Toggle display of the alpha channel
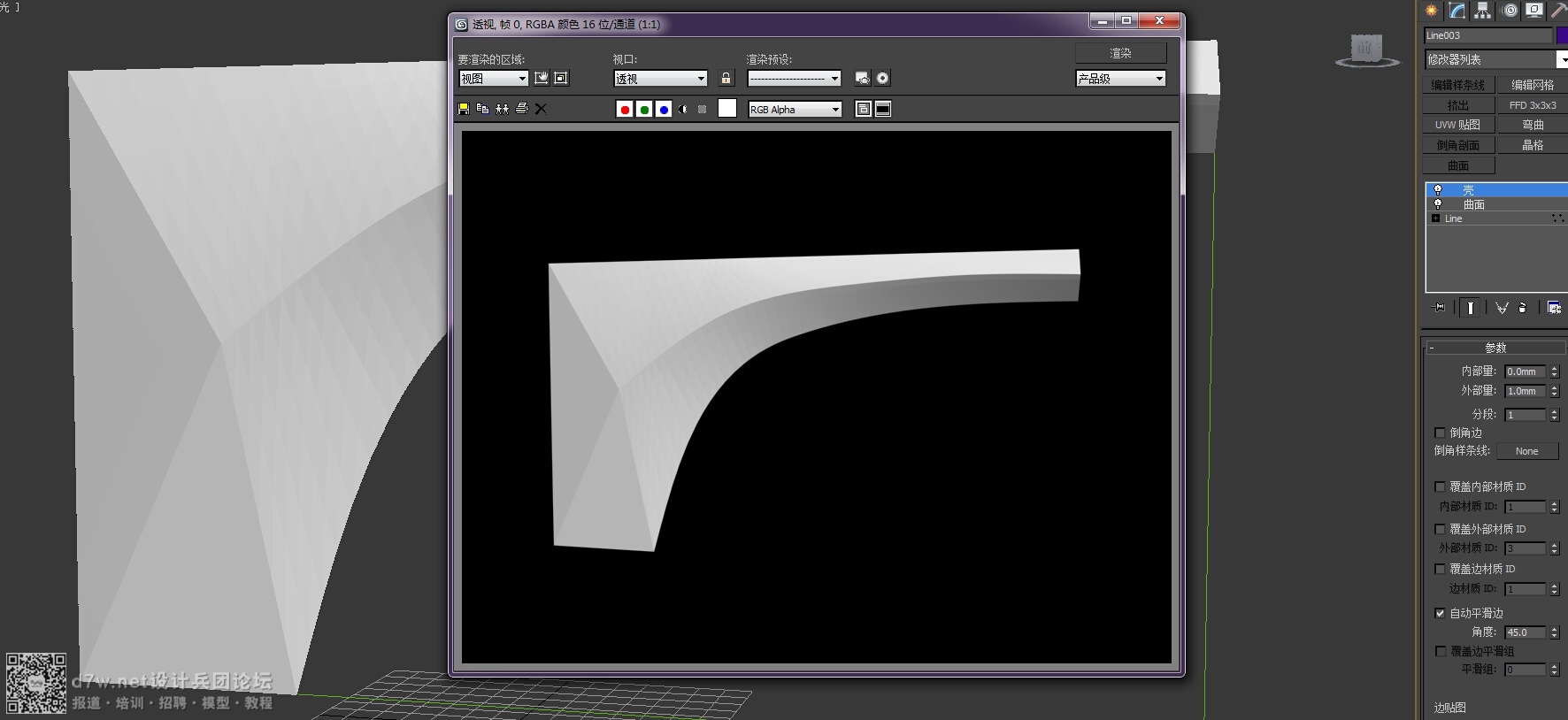Screen dimensions: 1568x720 coord(682,109)
